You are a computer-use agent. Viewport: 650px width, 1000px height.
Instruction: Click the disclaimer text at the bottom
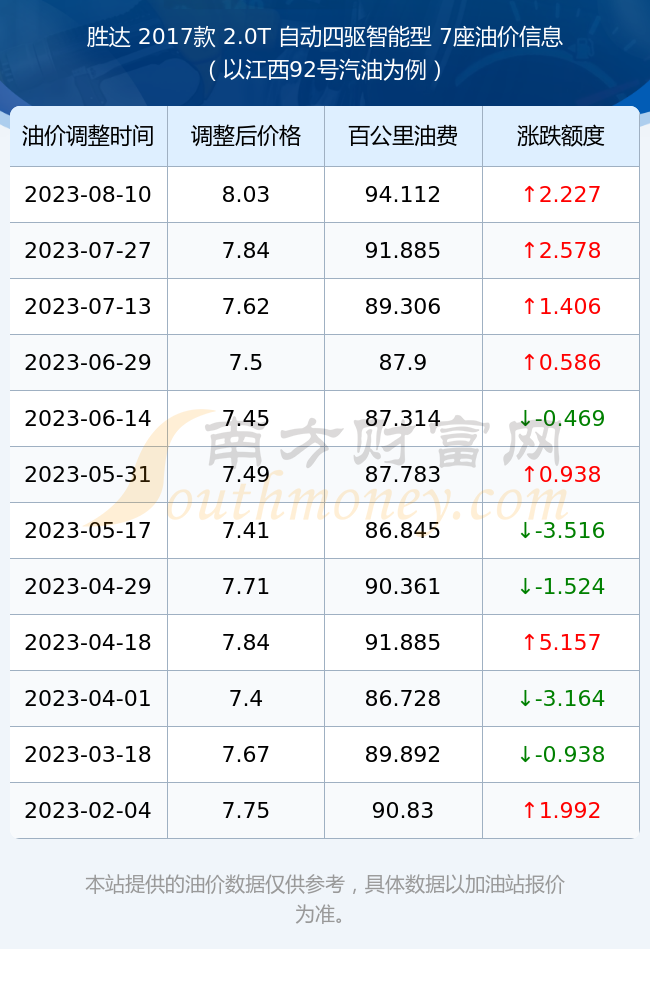(x=325, y=899)
